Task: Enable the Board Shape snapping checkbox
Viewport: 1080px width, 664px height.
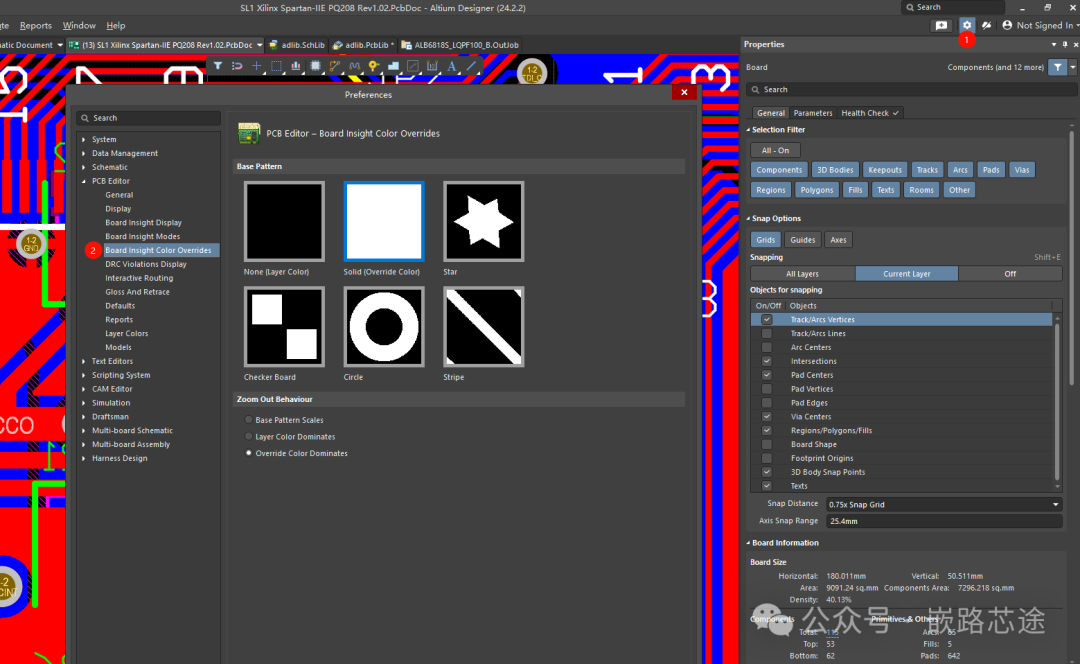Action: point(767,444)
